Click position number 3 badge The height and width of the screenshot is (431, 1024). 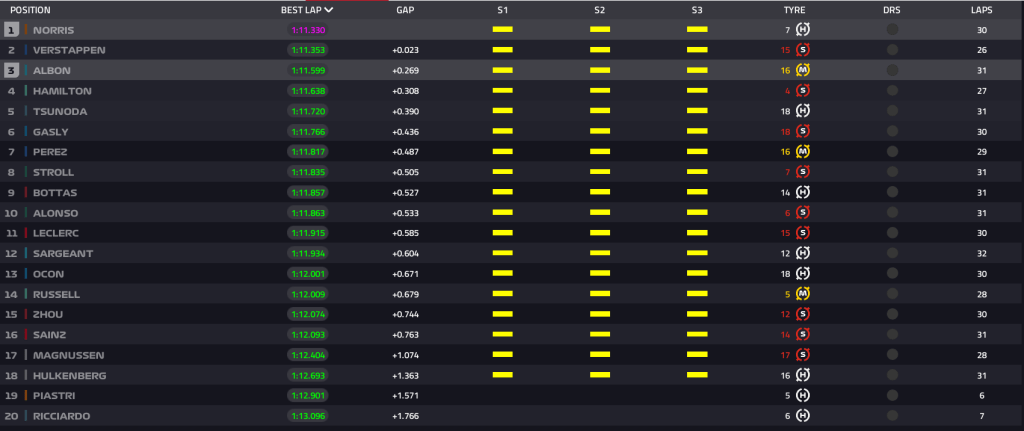pos(11,71)
